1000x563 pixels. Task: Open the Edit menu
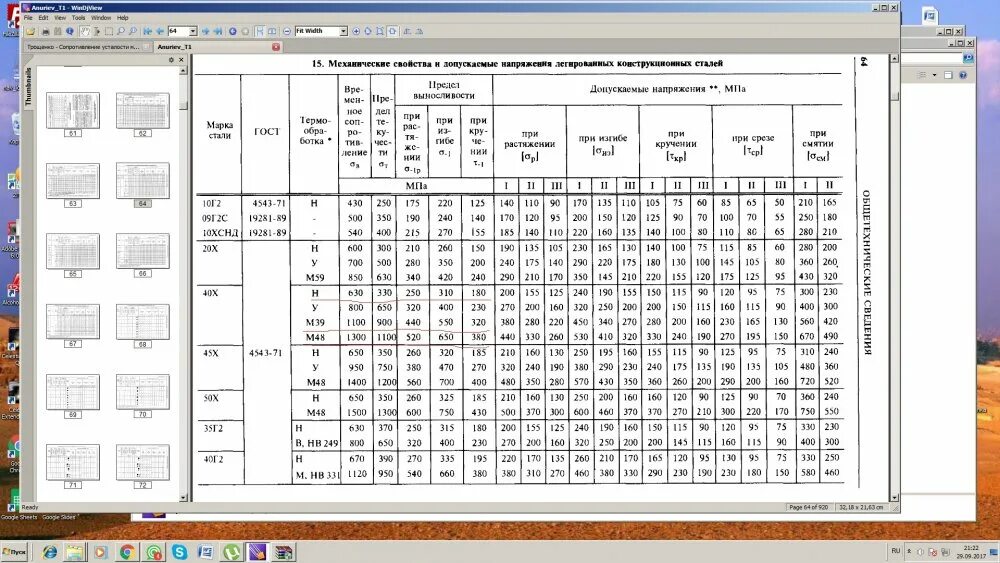(x=43, y=18)
